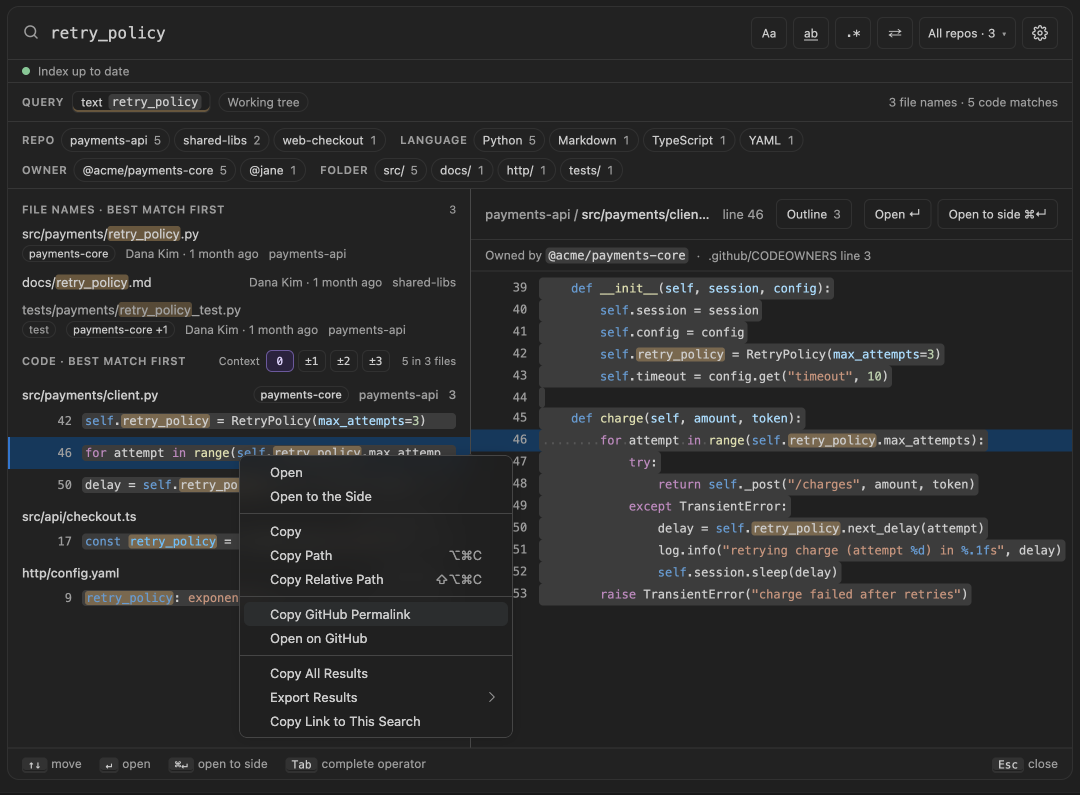Select line 17 const retry_policy match
The height and width of the screenshot is (795, 1080).
pos(124,541)
